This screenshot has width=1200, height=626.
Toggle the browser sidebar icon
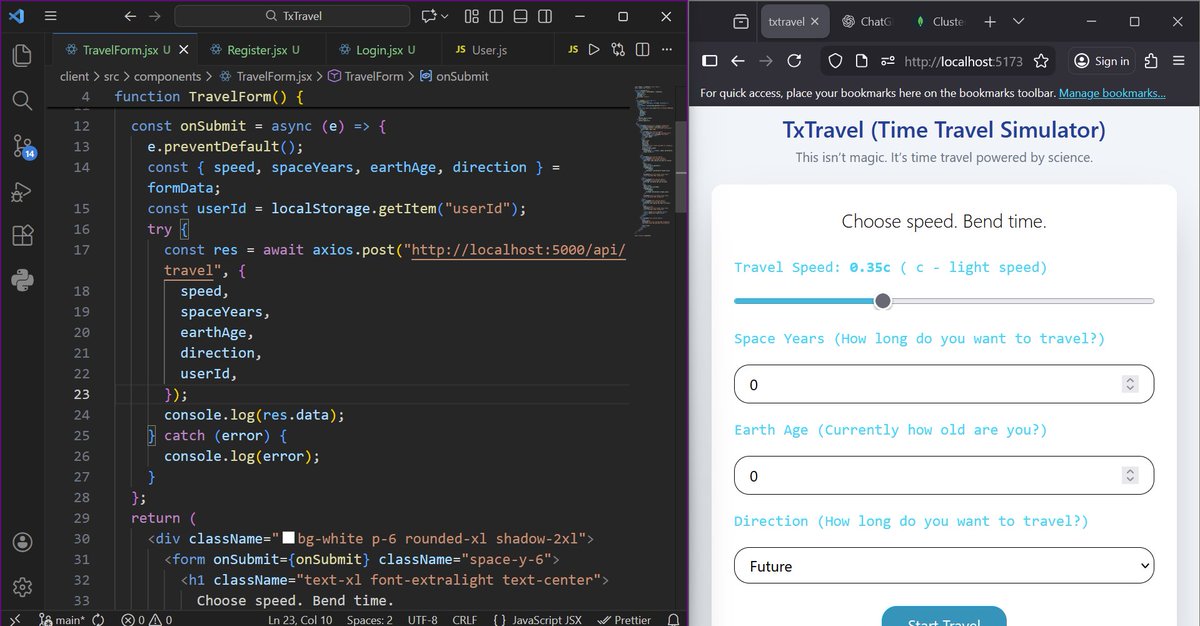[710, 61]
